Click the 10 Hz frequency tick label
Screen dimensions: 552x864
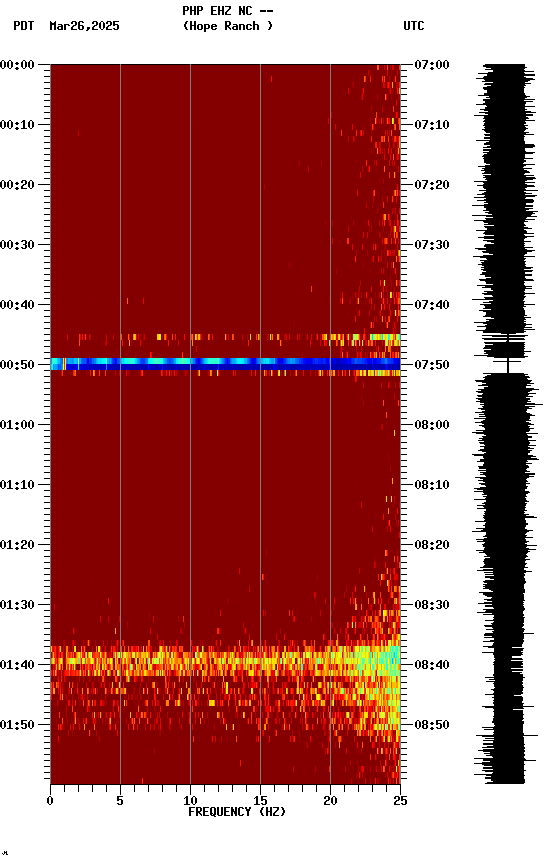point(190,801)
